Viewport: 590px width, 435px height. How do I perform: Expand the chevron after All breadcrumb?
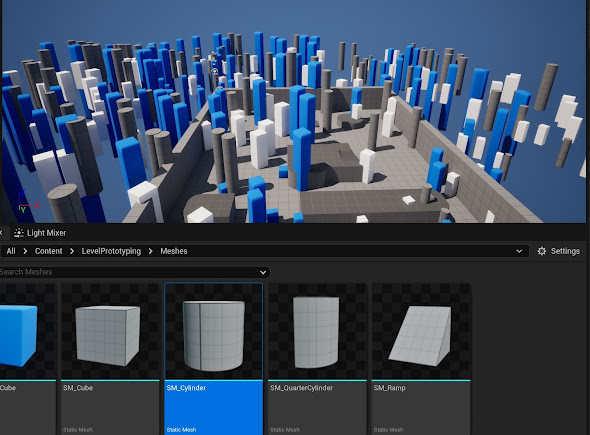click(x=25, y=251)
